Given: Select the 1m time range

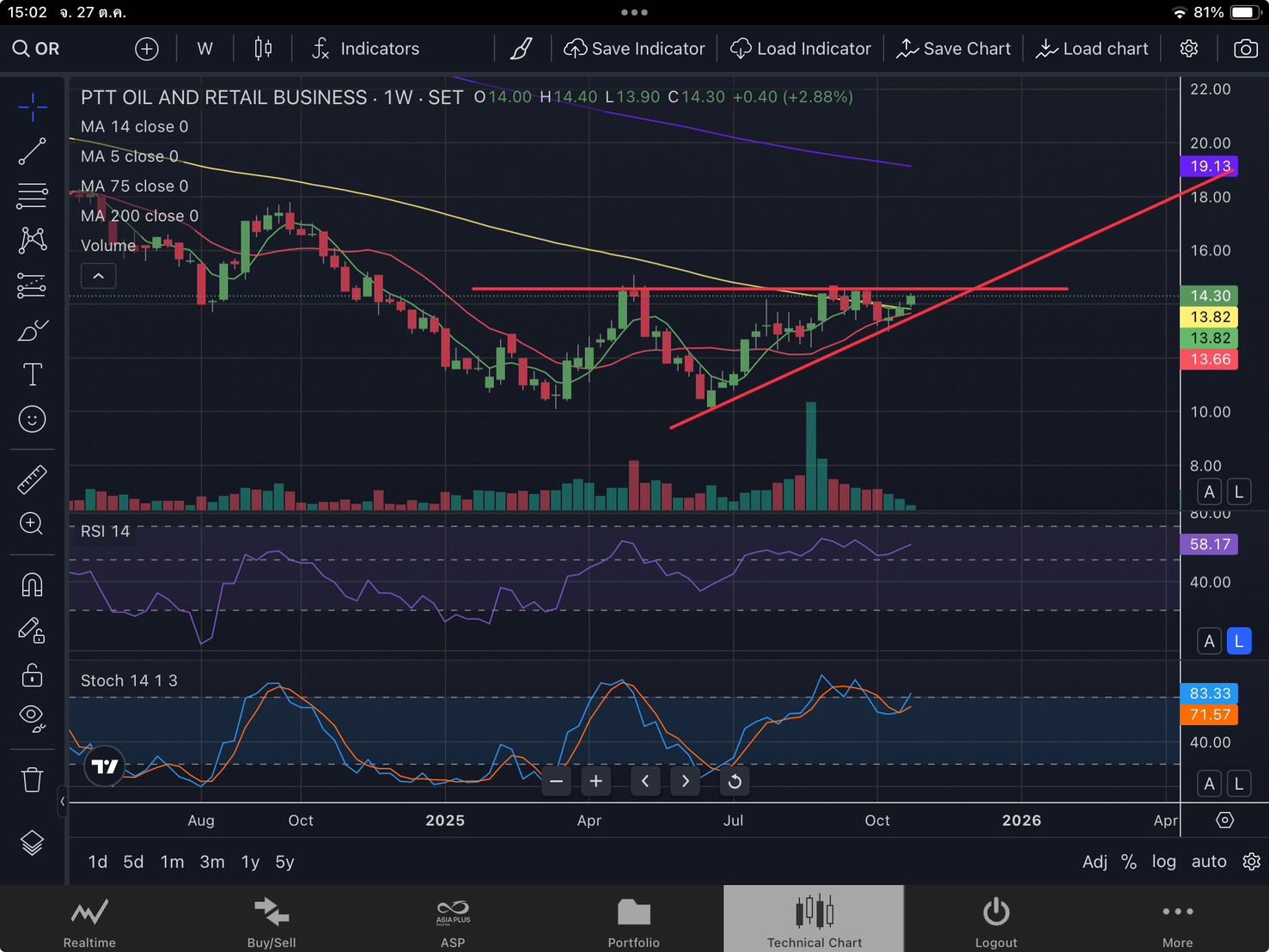Looking at the screenshot, I should click(172, 862).
